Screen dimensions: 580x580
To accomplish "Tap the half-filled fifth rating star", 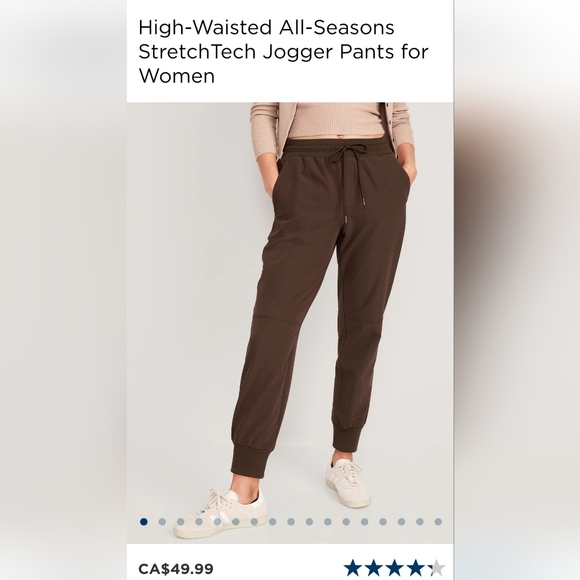I will [435, 568].
